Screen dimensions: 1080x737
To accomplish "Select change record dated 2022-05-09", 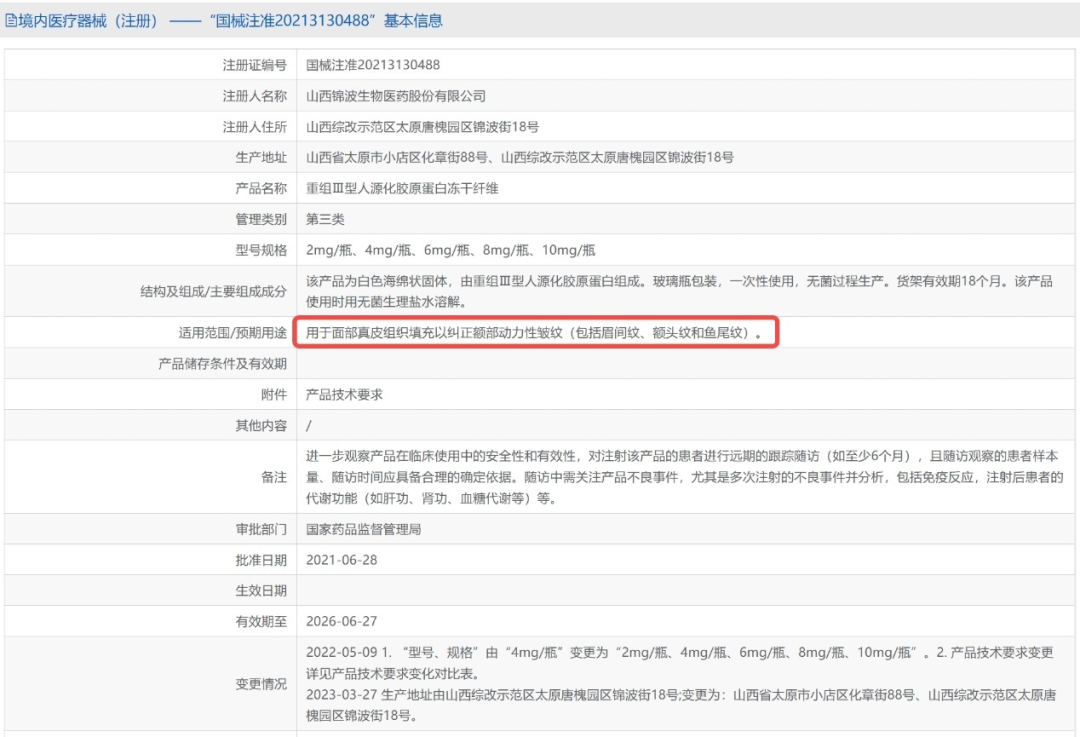I will (x=680, y=663).
